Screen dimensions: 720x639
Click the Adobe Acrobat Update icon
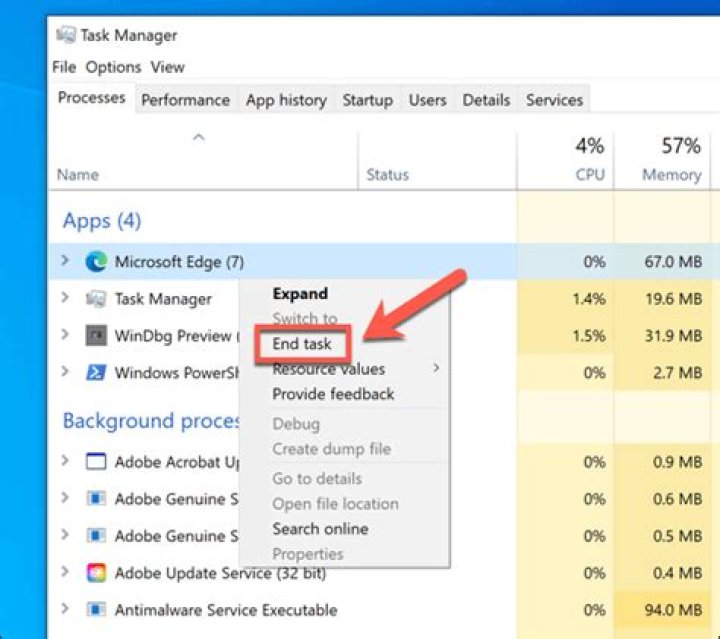(x=97, y=462)
